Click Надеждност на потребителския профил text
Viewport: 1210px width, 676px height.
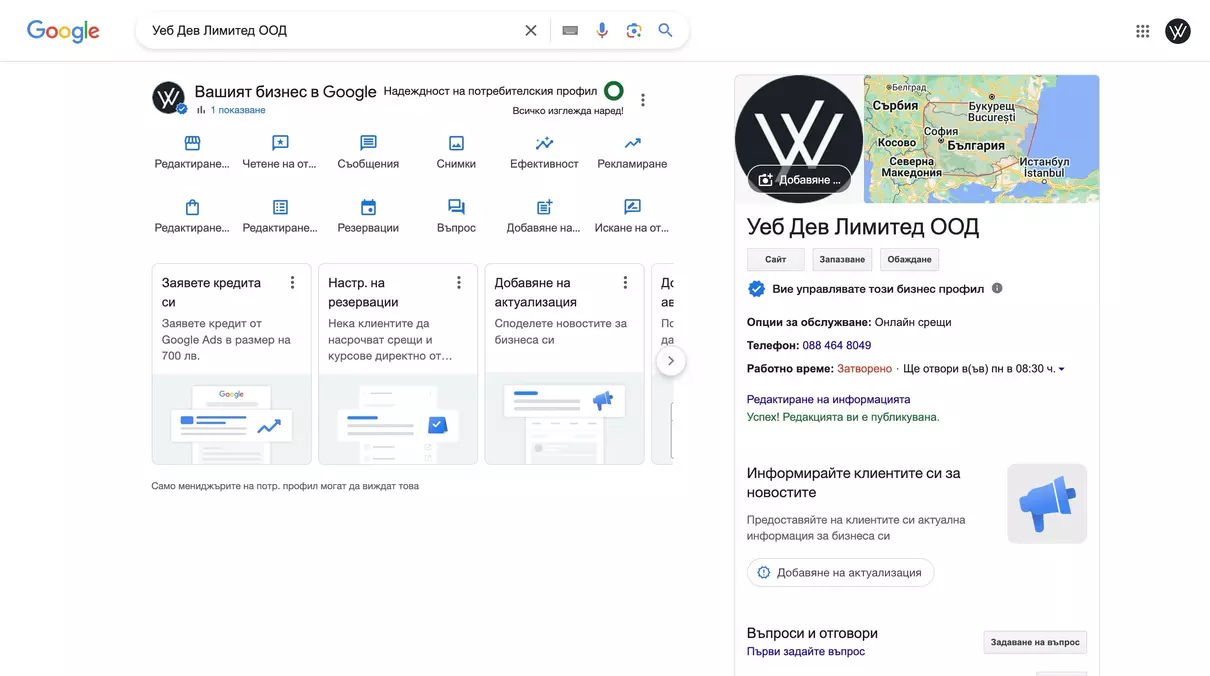tap(490, 91)
